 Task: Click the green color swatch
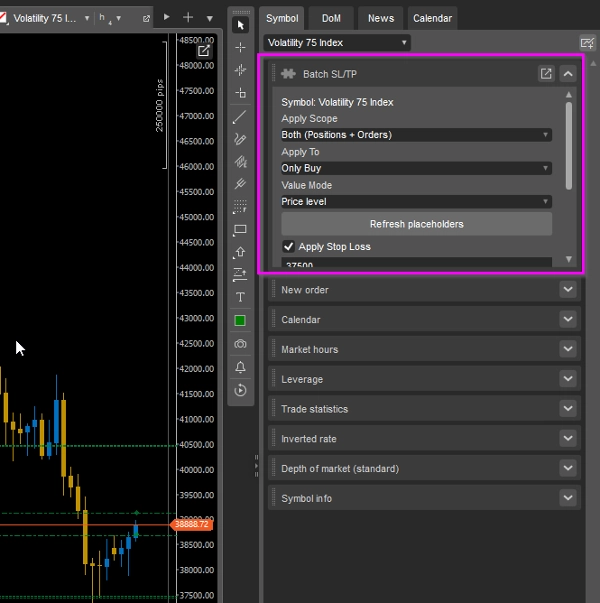point(240,321)
